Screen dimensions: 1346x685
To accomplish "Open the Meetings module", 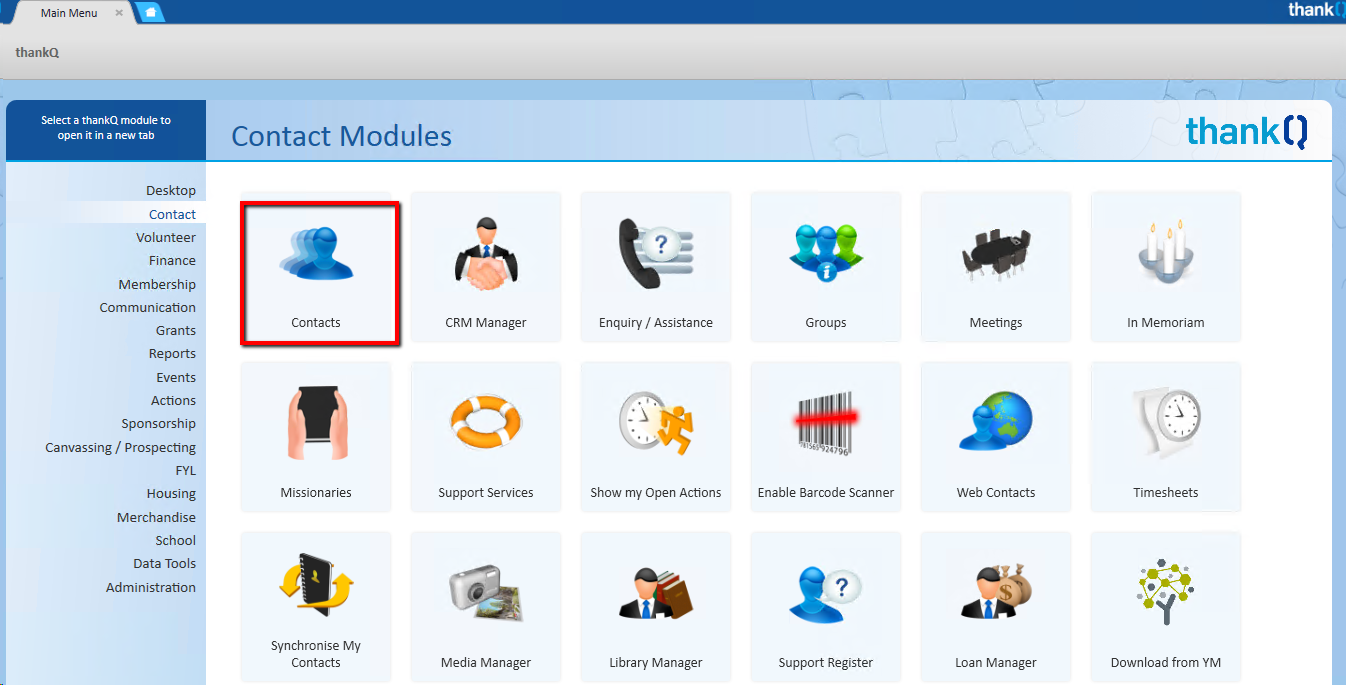I will pyautogui.click(x=996, y=267).
